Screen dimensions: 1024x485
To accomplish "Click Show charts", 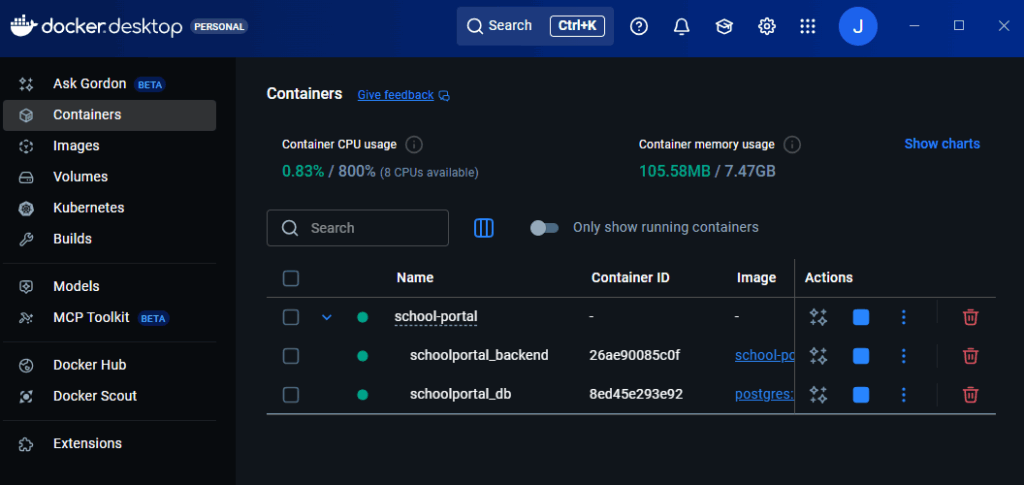I will click(941, 144).
